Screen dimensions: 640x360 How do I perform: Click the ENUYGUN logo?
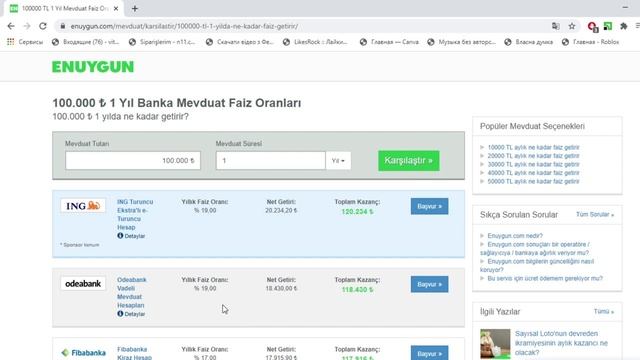[x=93, y=67]
